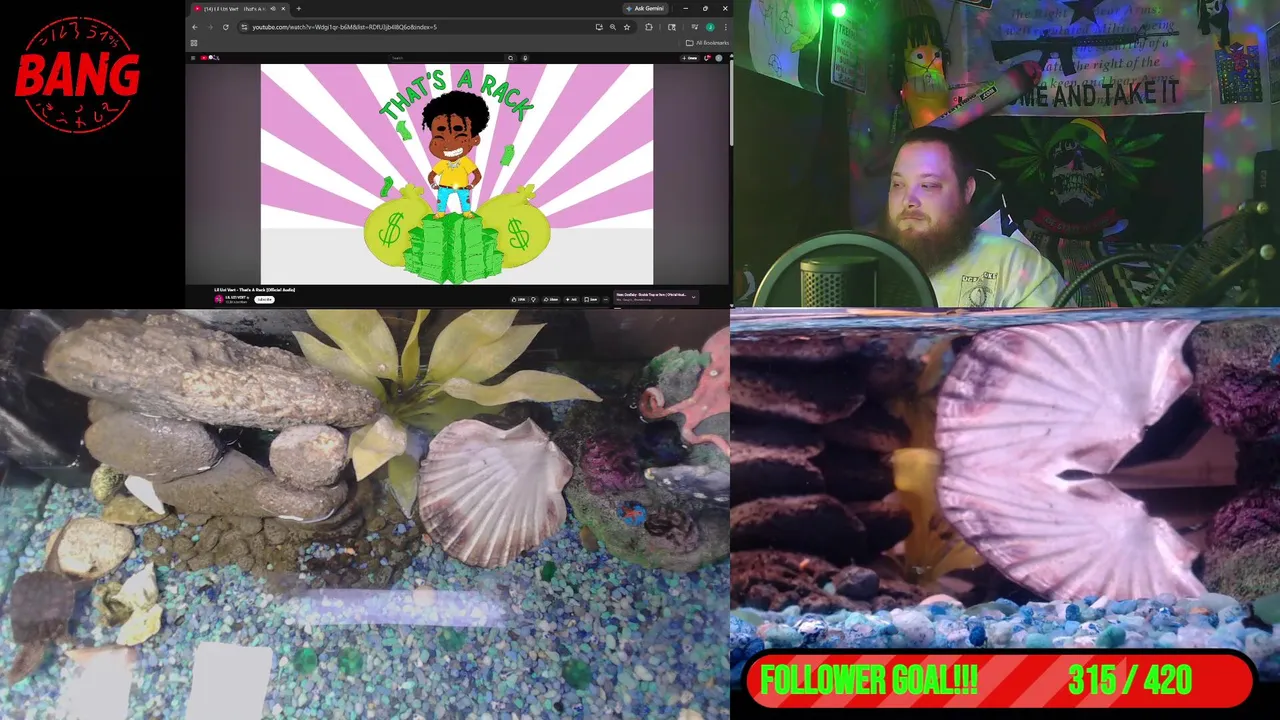The height and width of the screenshot is (720, 1280).
Task: Open YouTube notifications bell
Action: tap(707, 58)
